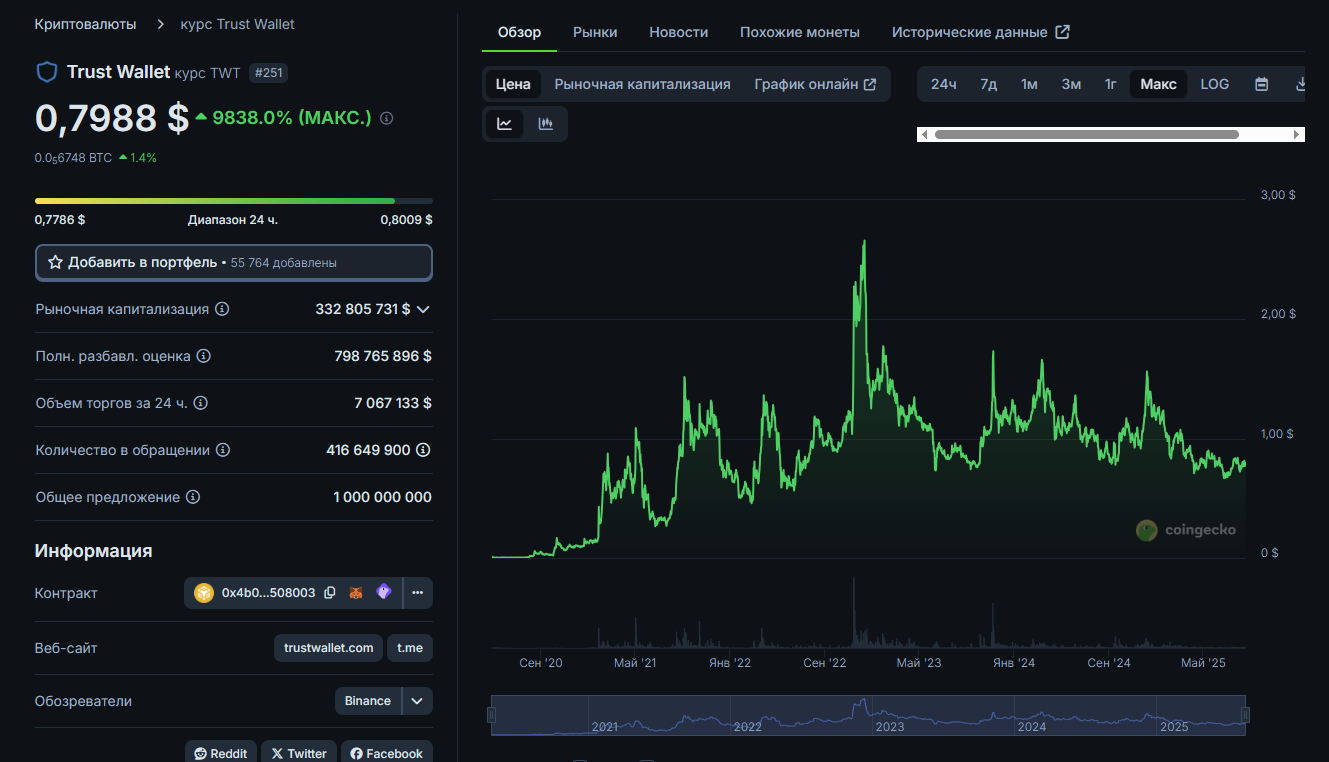The height and width of the screenshot is (762, 1329).
Task: Click the 24h range progress bar
Action: 234,201
